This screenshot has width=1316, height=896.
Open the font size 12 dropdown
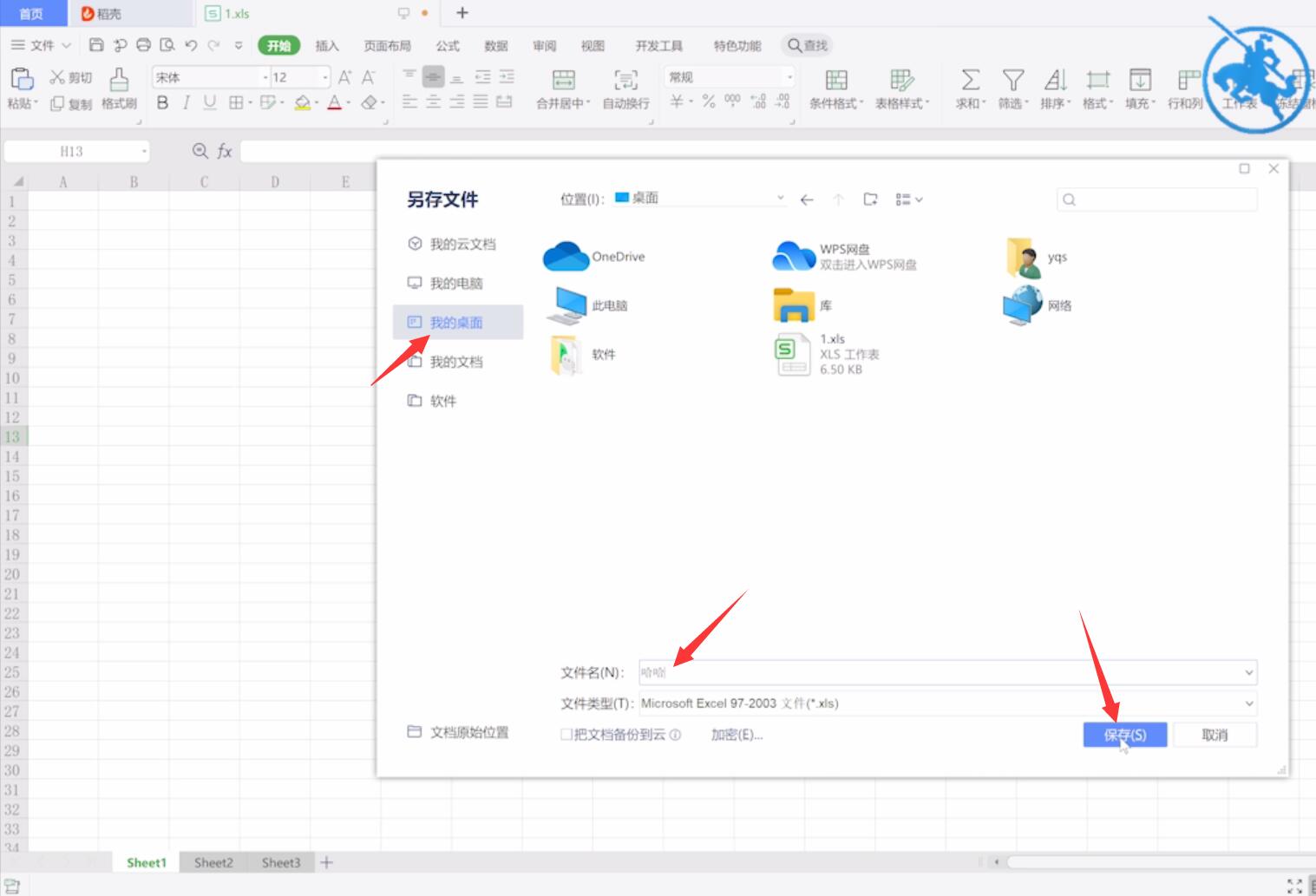point(325,77)
